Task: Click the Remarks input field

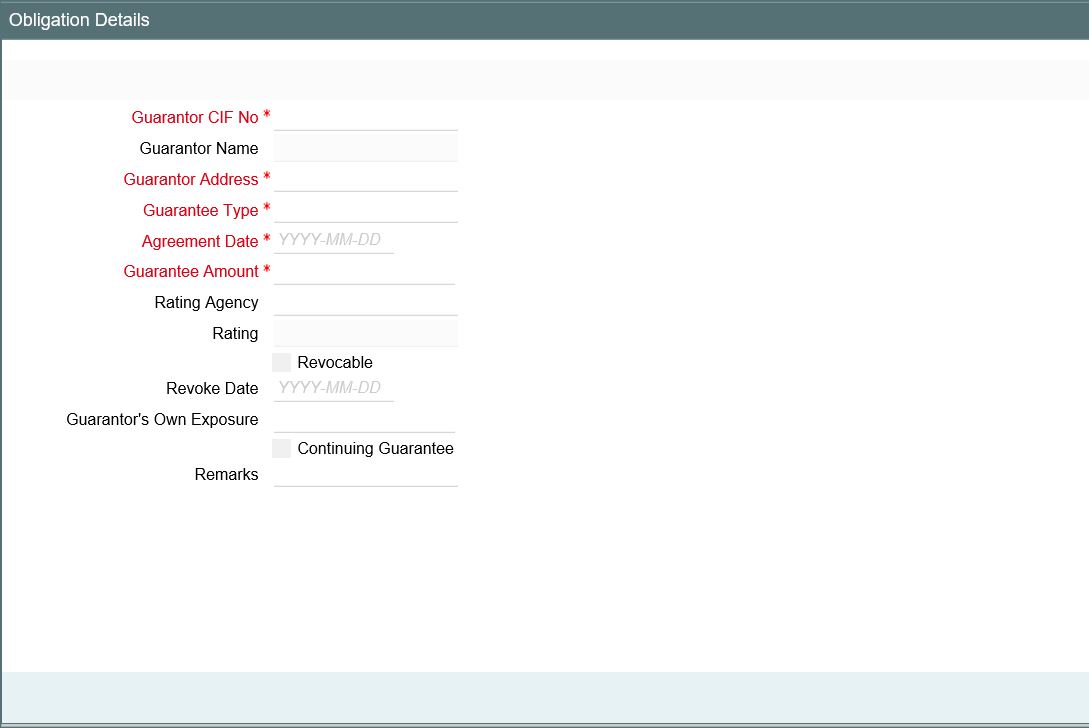Action: pos(365,474)
